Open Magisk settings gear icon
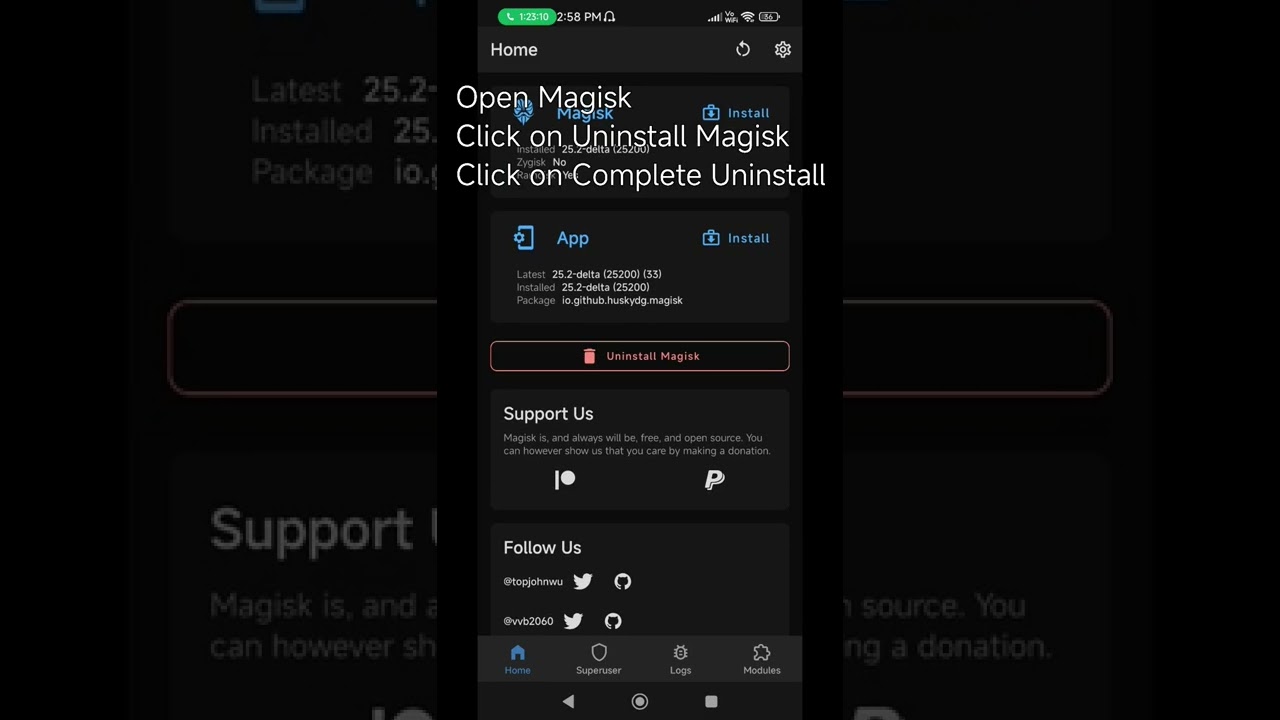The width and height of the screenshot is (1280, 720). (783, 49)
